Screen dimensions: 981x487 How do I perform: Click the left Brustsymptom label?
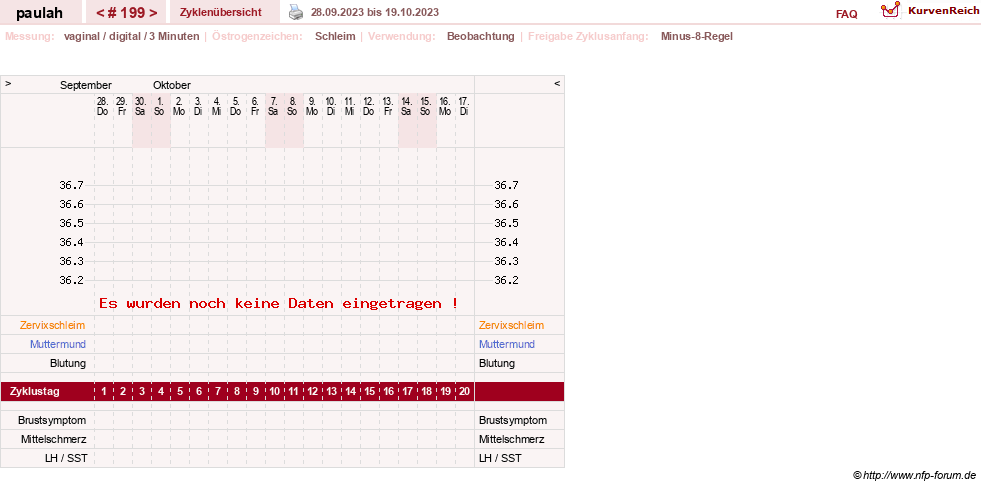[x=52, y=420]
